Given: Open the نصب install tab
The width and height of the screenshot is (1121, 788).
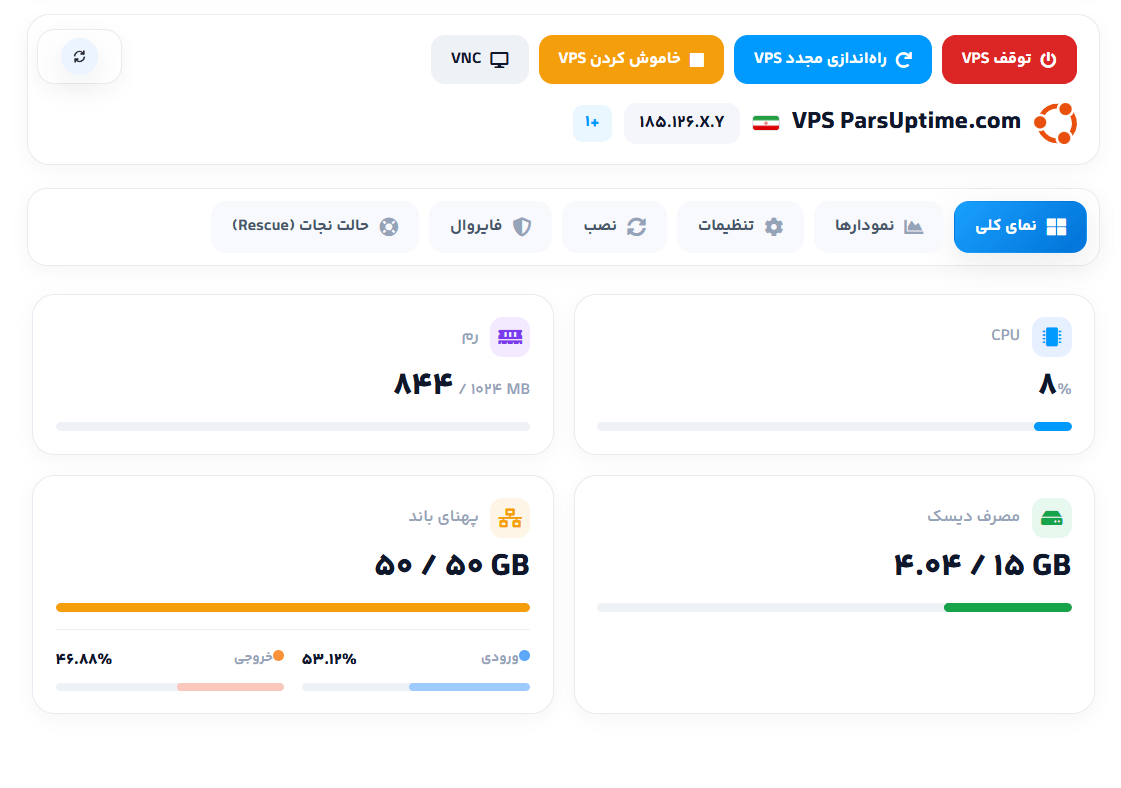Looking at the screenshot, I should tap(614, 227).
